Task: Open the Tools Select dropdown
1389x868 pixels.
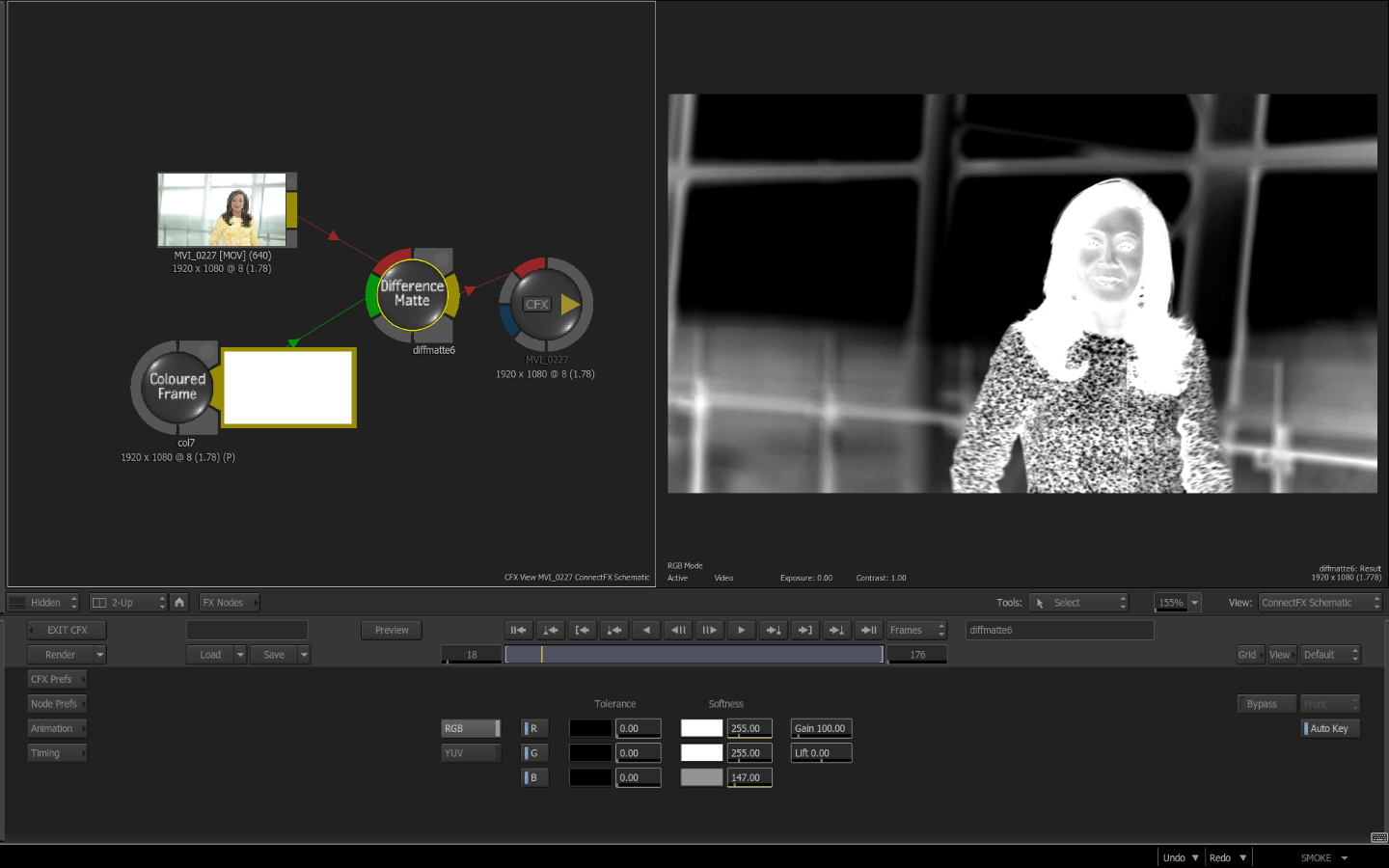Action: pos(1077,603)
